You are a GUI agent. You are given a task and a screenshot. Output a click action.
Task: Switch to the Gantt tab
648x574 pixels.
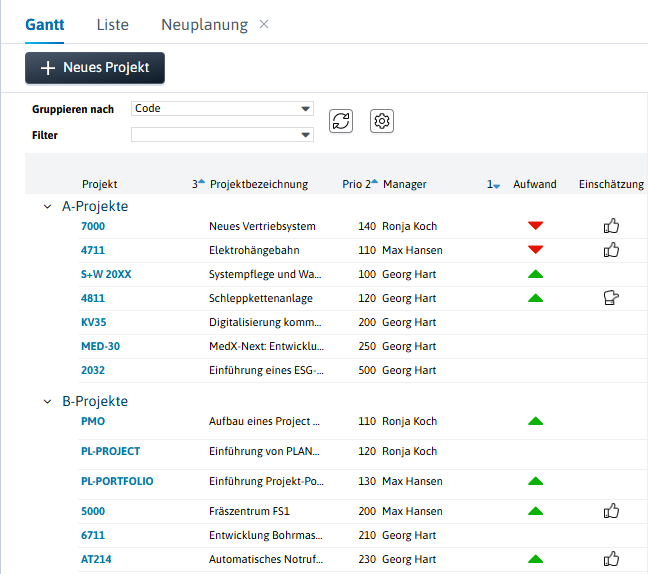[x=45, y=25]
